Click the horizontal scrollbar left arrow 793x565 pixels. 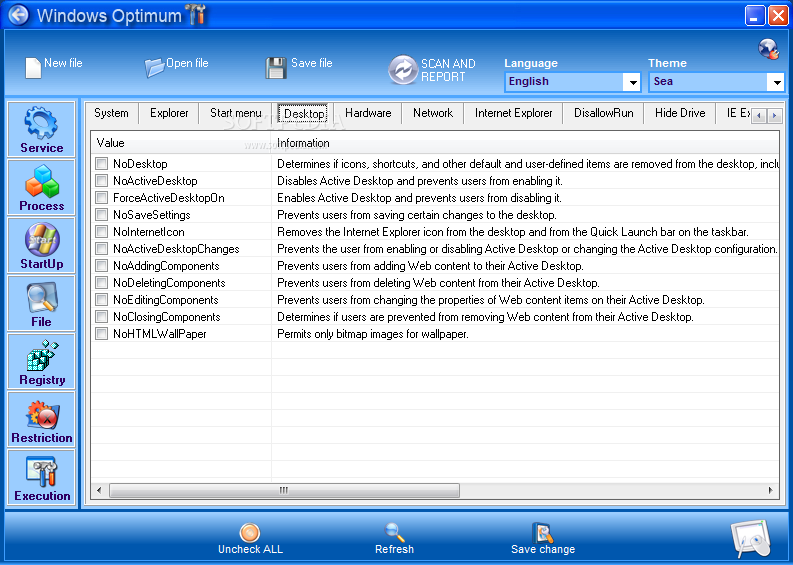click(99, 490)
